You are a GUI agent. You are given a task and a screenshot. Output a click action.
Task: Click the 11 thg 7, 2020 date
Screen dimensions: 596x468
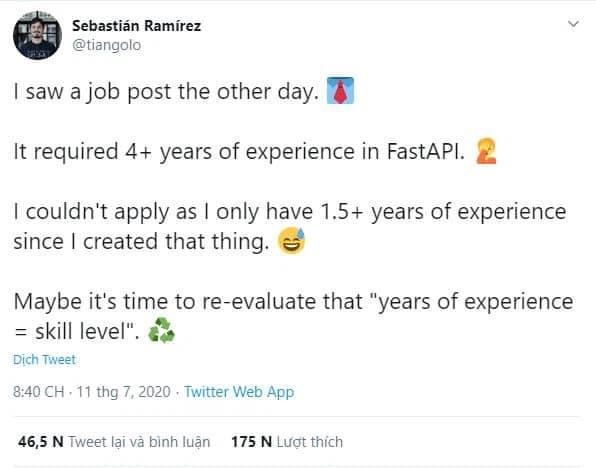124,392
